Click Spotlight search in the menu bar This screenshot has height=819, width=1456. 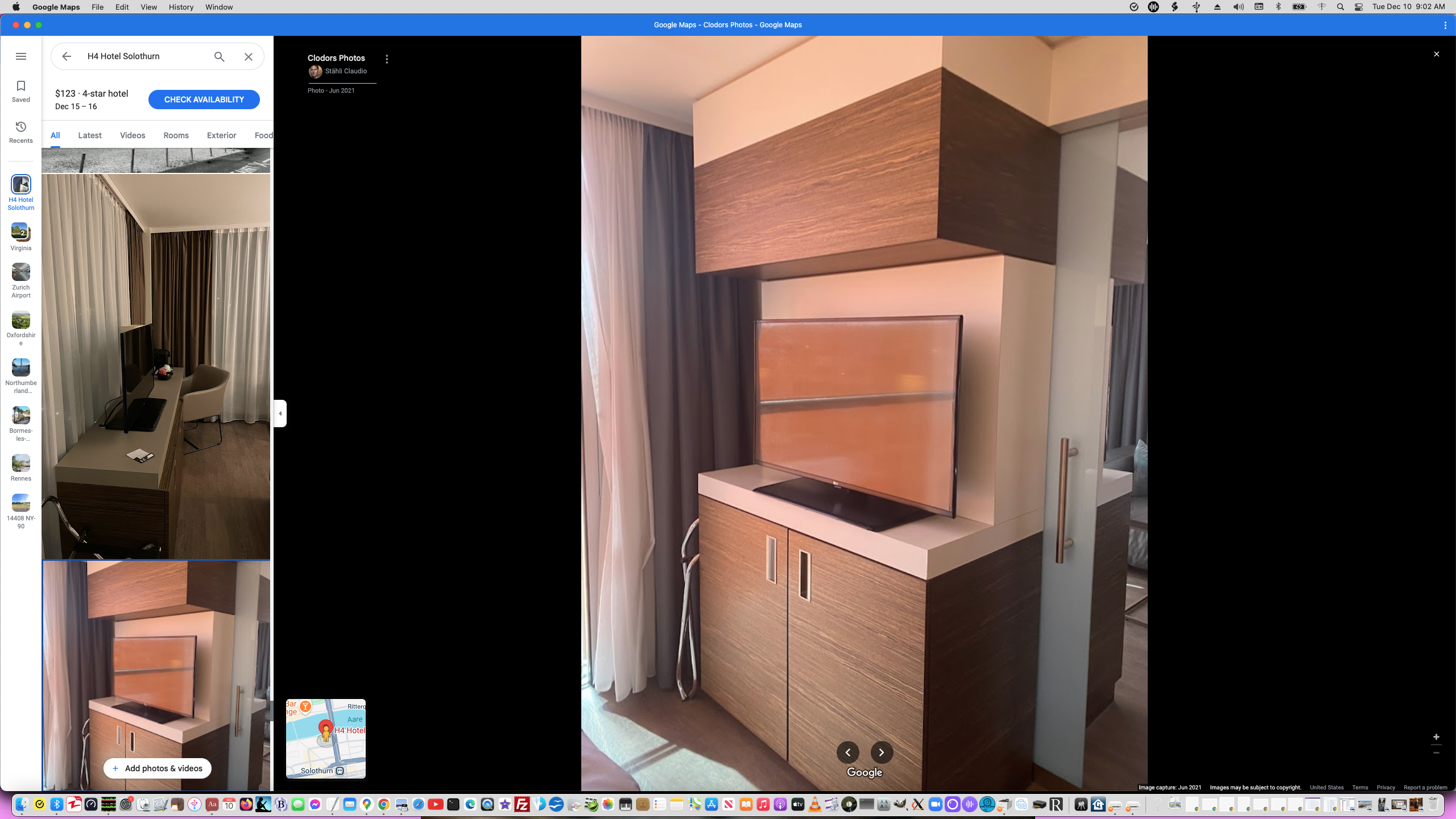[x=1340, y=7]
